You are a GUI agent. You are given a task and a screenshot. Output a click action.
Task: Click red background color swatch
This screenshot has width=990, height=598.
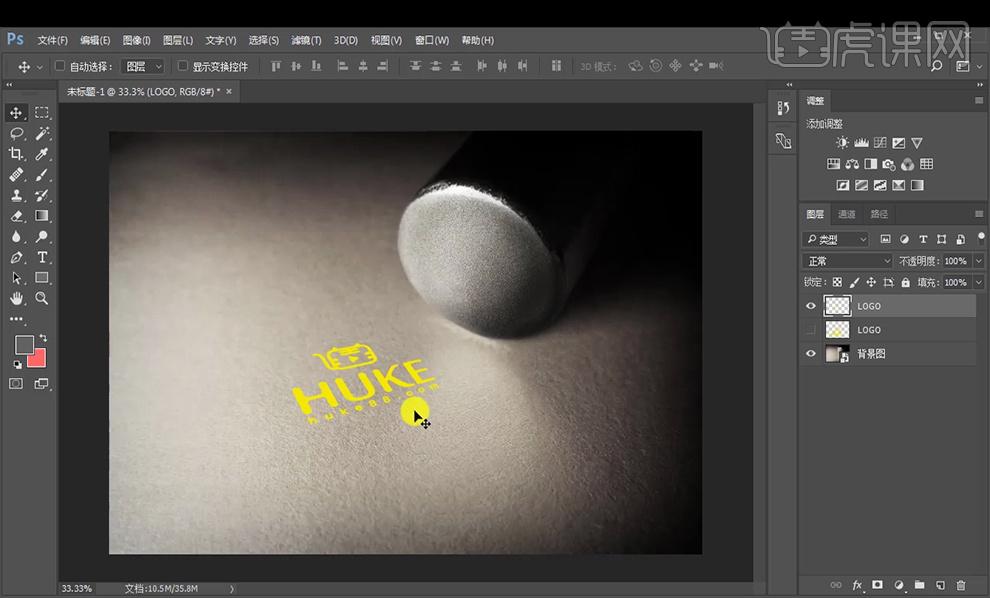pos(38,360)
